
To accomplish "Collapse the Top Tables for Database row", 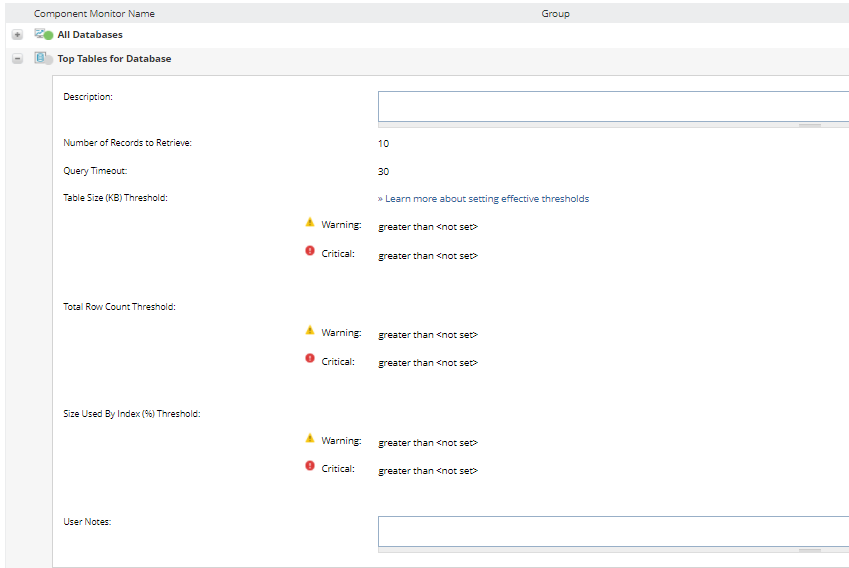I will 17,59.
